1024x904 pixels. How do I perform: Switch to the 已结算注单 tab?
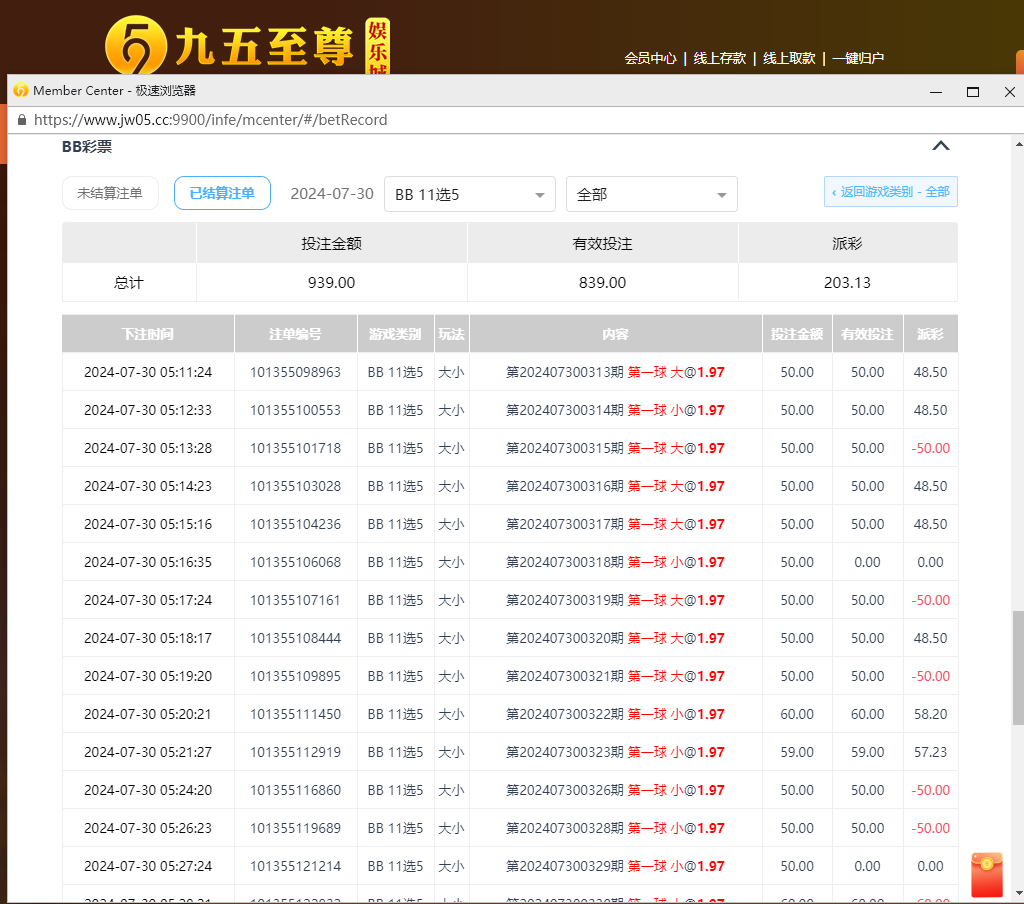coord(222,193)
